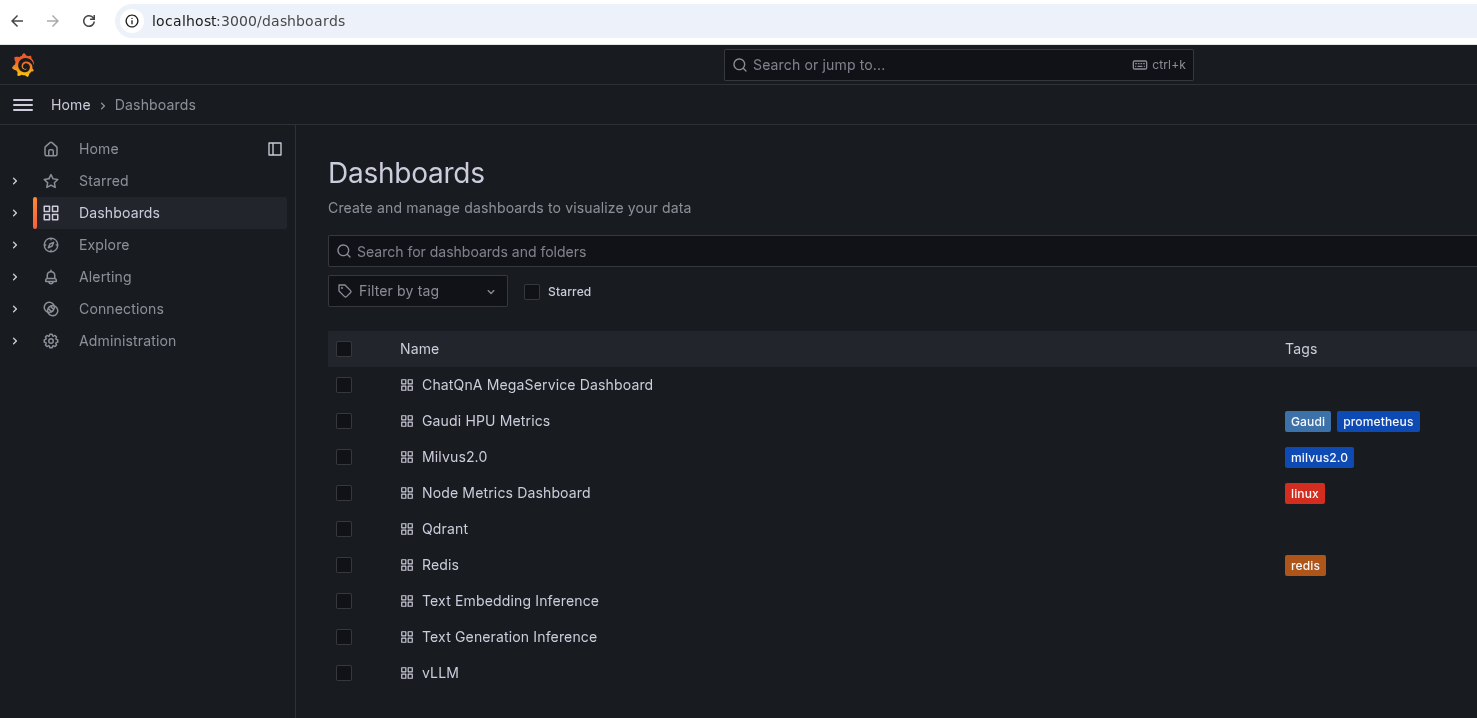1477x718 pixels.
Task: Click the dashboard icon beside Milvus2.0
Action: [x=407, y=457]
